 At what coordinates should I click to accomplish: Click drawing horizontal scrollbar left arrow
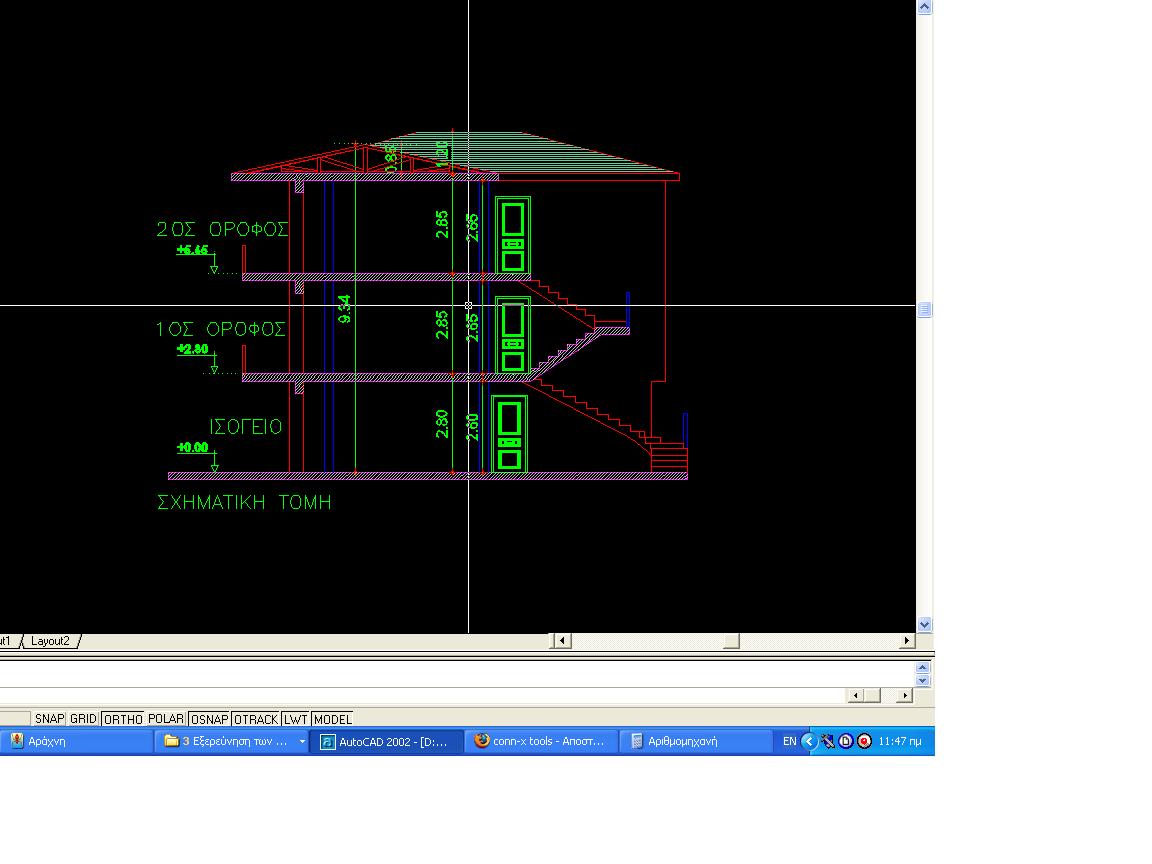(562, 641)
